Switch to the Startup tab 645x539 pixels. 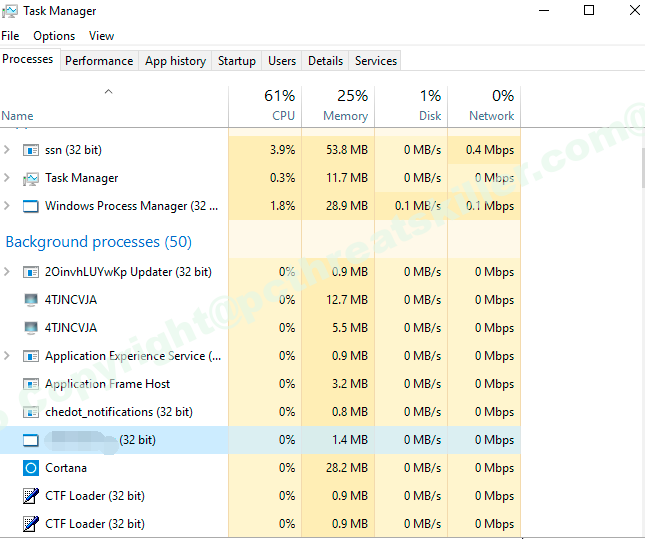click(x=237, y=61)
